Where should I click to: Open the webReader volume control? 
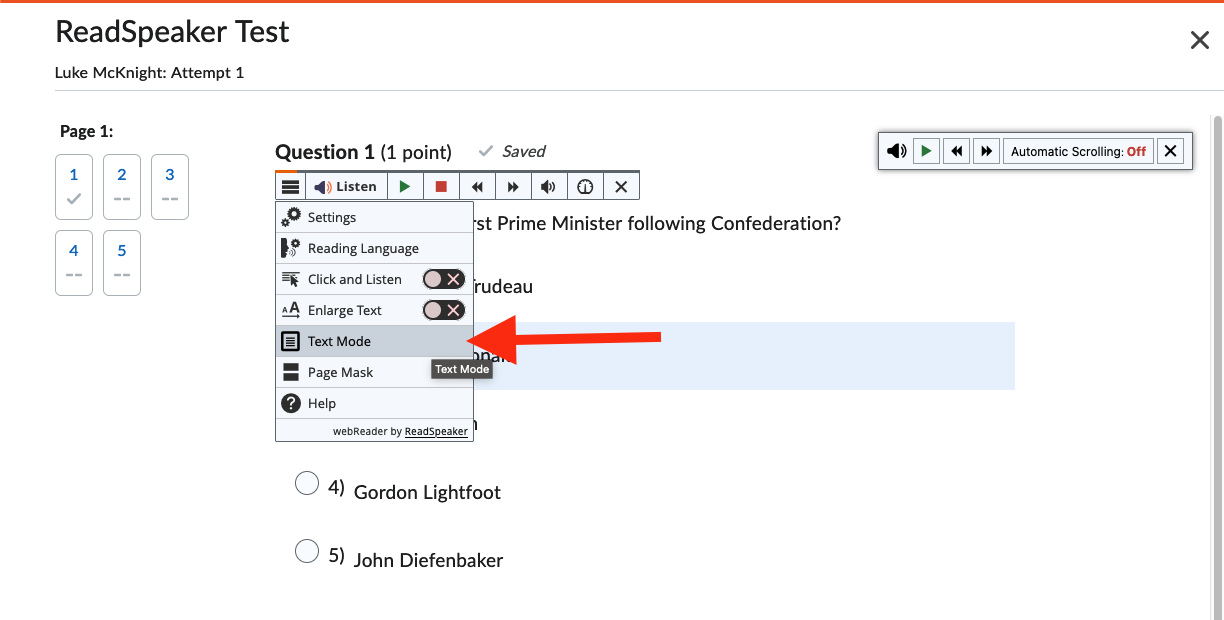pos(549,186)
